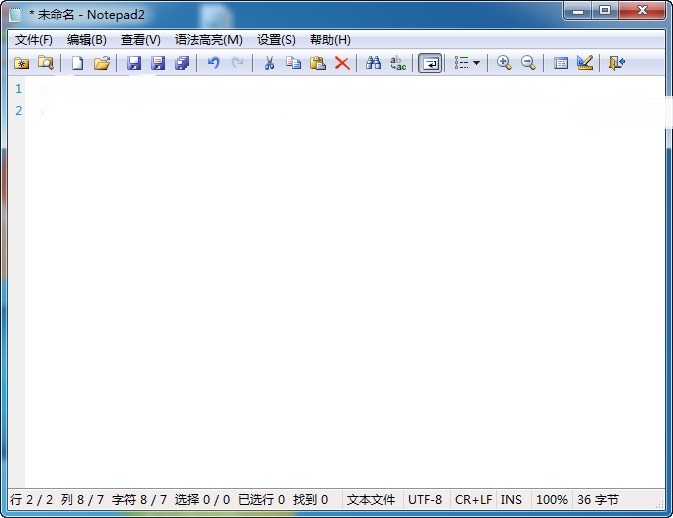Viewport: 673px width, 518px height.
Task: Click the 找到 0 status entry
Action: point(311,500)
